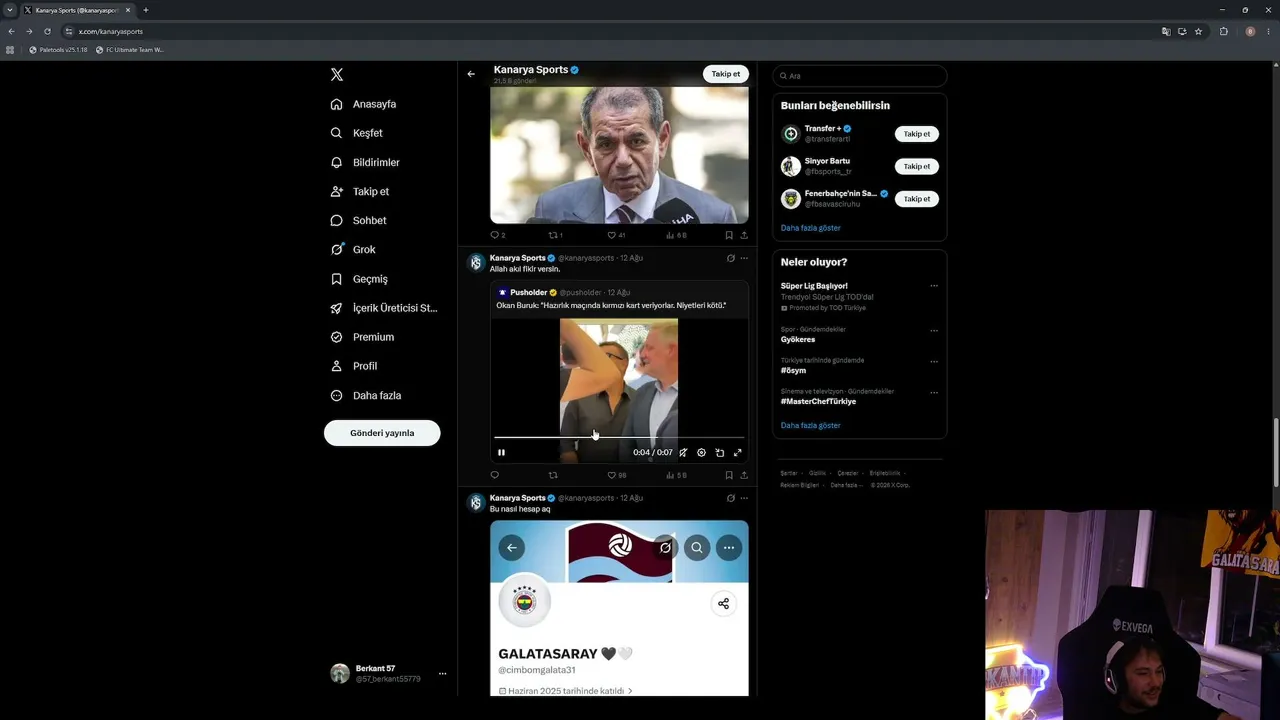
Task: Open options for Gyökeres trend
Action: click(934, 330)
